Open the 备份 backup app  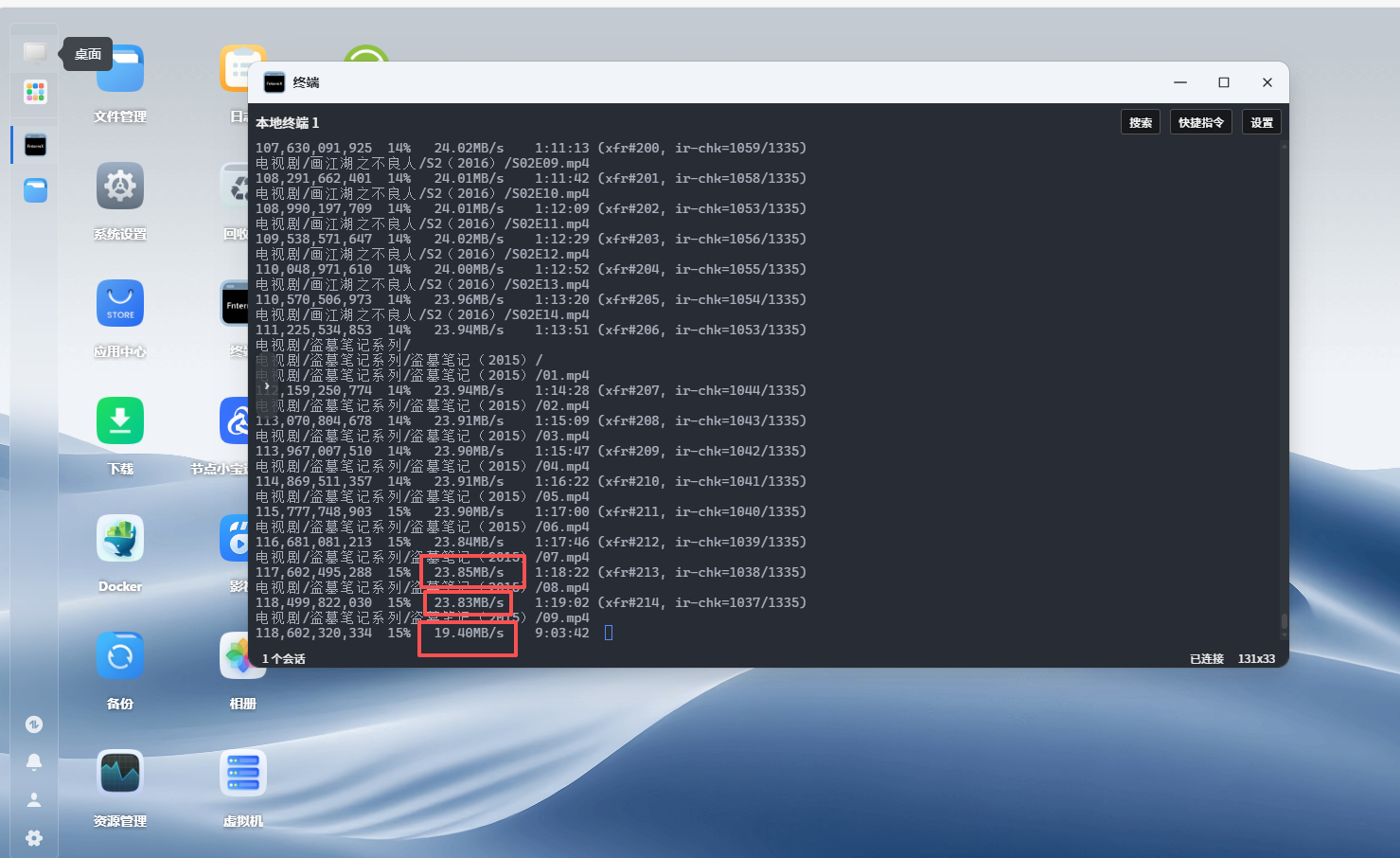coord(119,654)
